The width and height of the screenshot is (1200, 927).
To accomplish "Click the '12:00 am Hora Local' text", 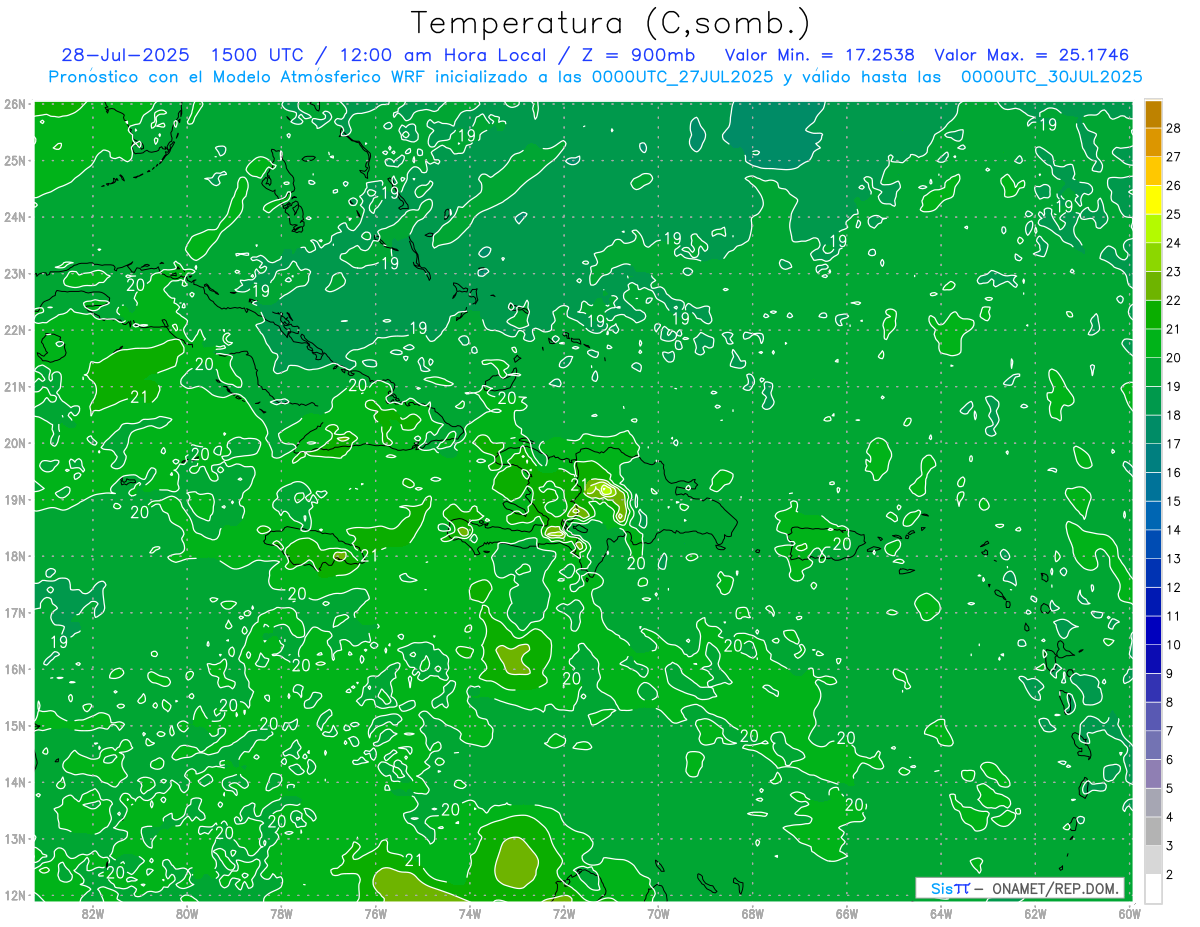I will (443, 55).
